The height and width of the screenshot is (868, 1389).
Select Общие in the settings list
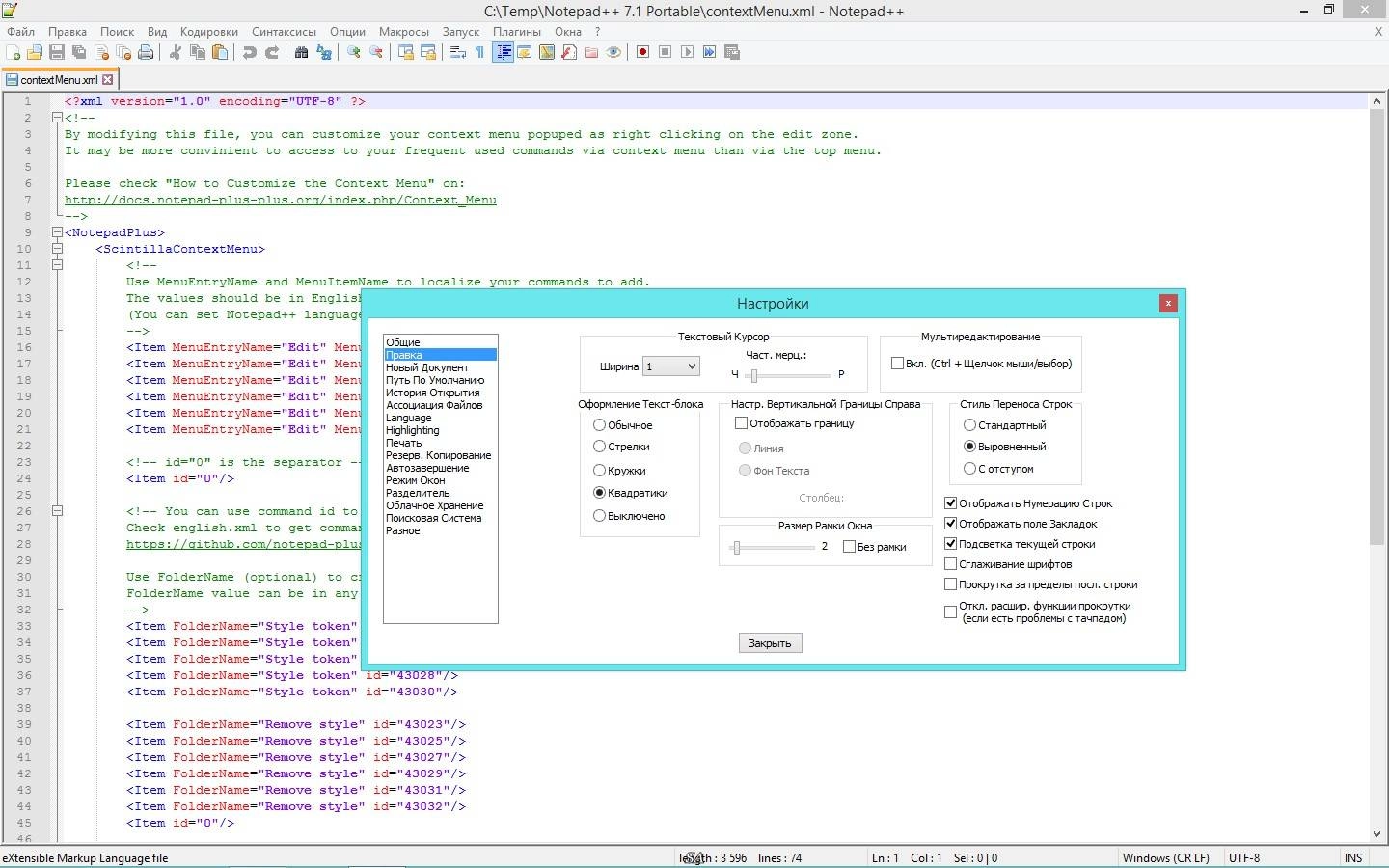pos(403,342)
